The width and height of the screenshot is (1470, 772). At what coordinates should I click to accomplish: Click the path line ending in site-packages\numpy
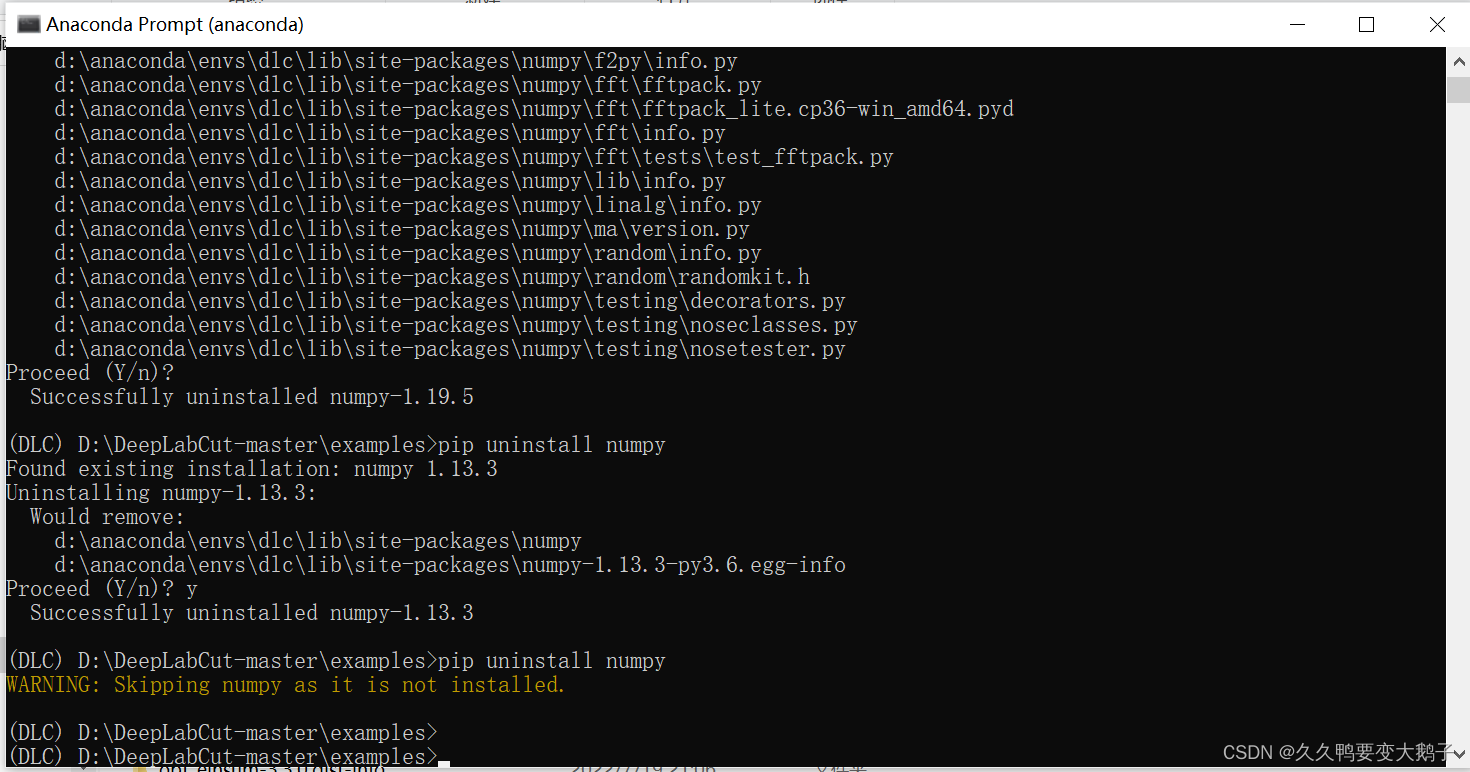[318, 541]
